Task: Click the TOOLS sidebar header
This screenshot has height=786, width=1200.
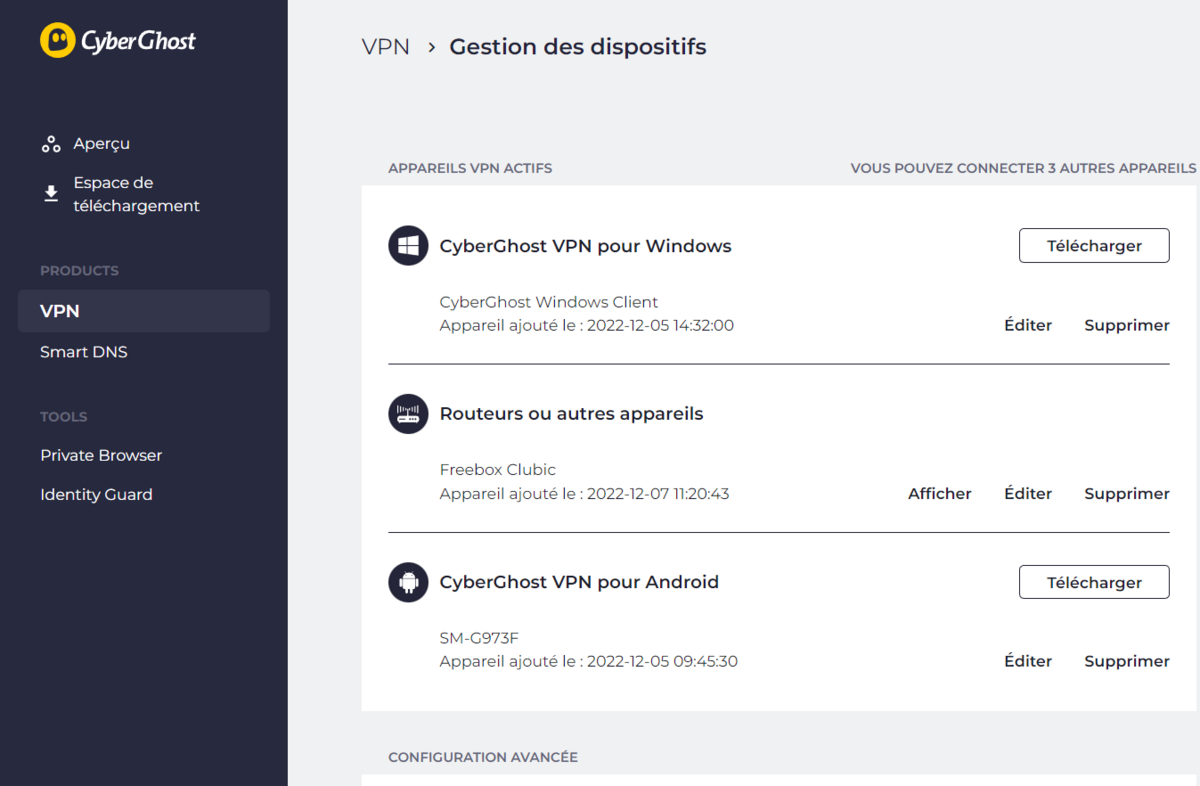Action: point(64,417)
